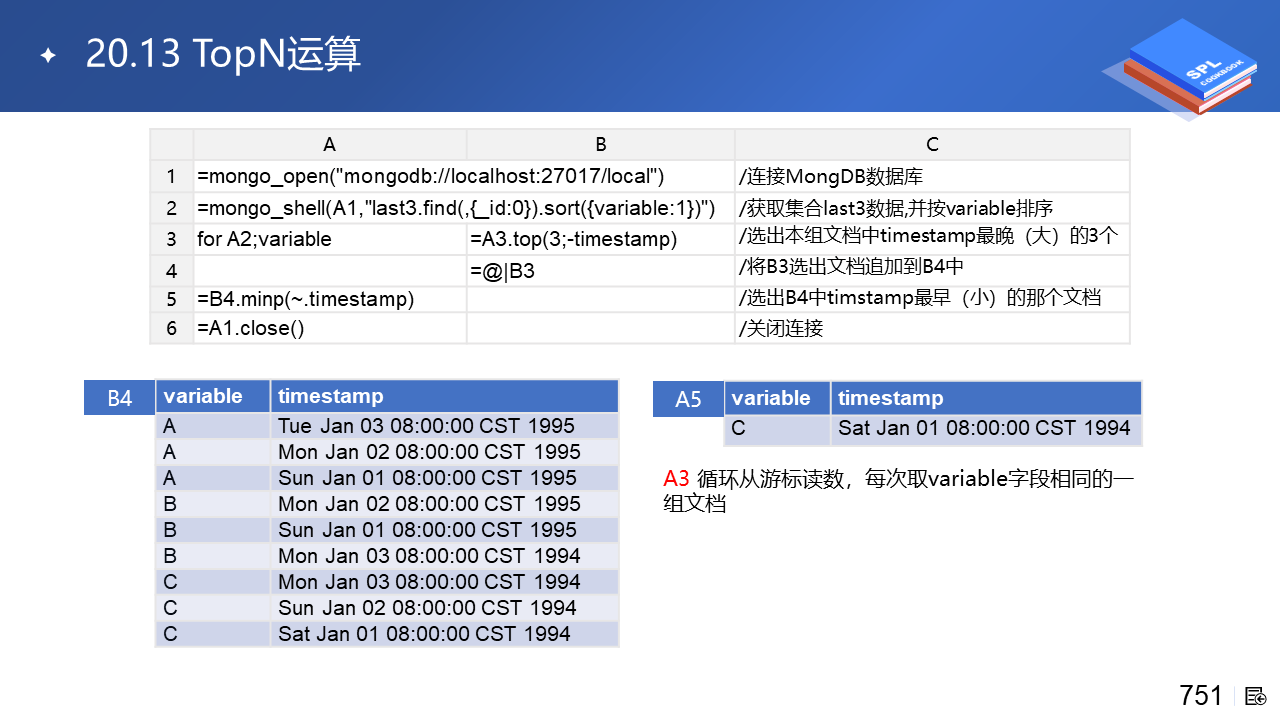Click the star bullet beside the slide title
This screenshot has width=1280, height=720.
coord(48,55)
